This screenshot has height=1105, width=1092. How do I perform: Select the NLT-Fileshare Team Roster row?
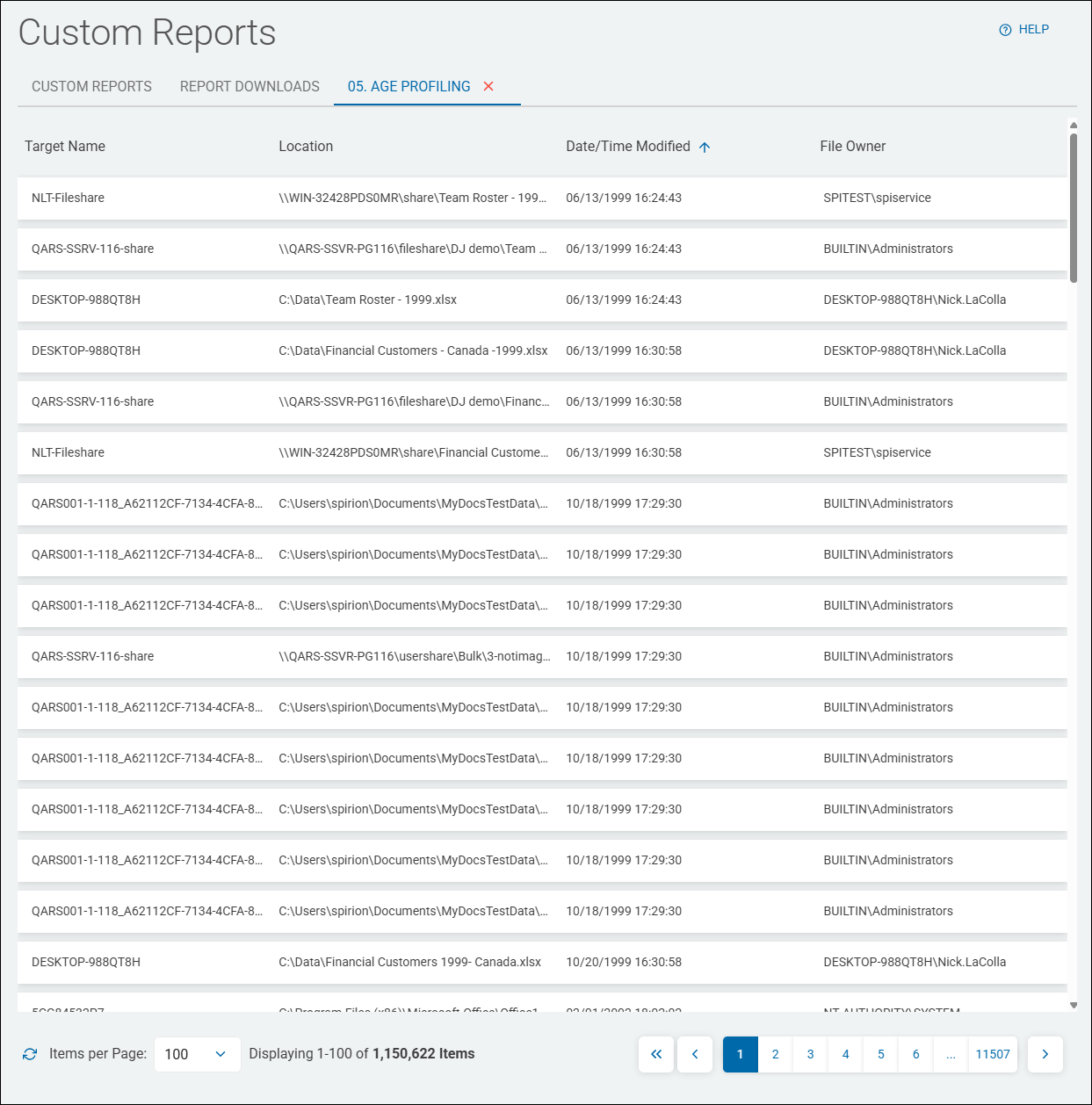pyautogui.click(x=351, y=198)
